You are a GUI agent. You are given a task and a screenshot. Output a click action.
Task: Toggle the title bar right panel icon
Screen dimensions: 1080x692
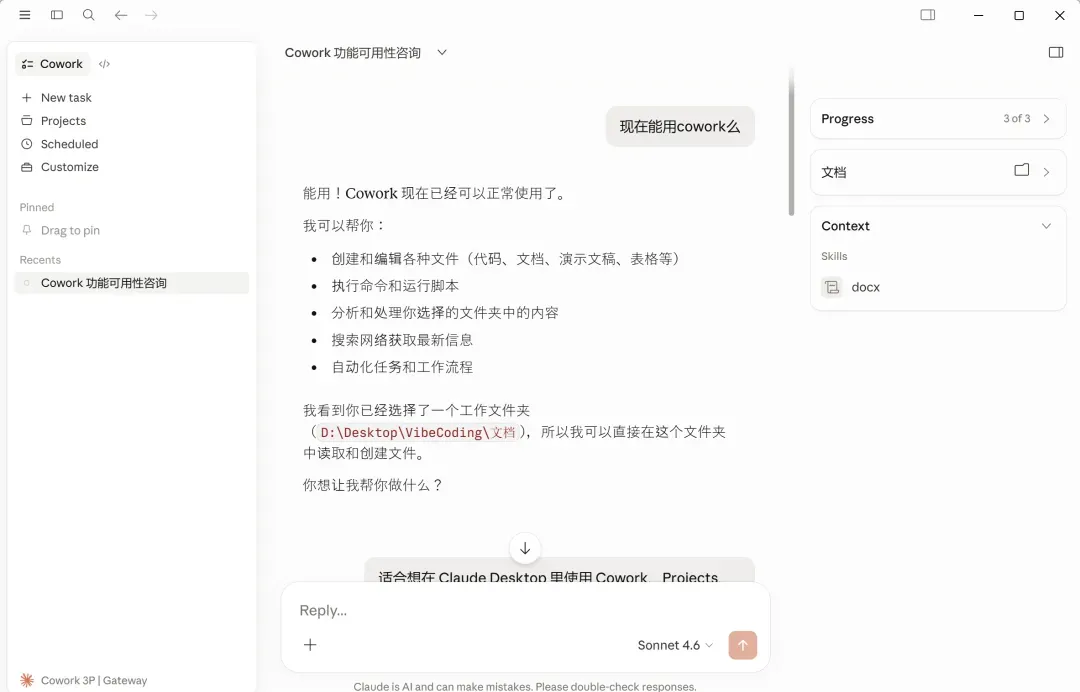point(928,14)
